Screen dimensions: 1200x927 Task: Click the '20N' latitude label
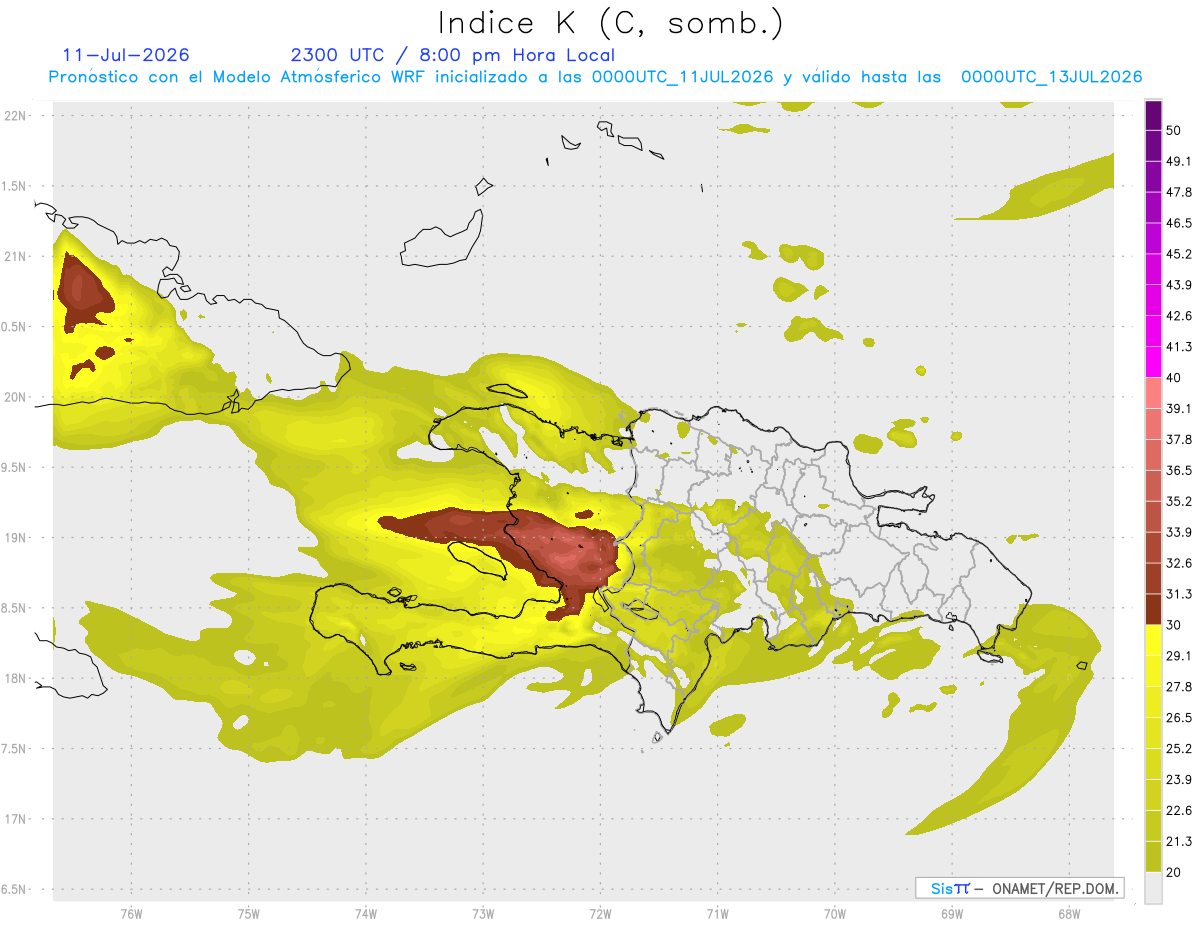(x=17, y=397)
